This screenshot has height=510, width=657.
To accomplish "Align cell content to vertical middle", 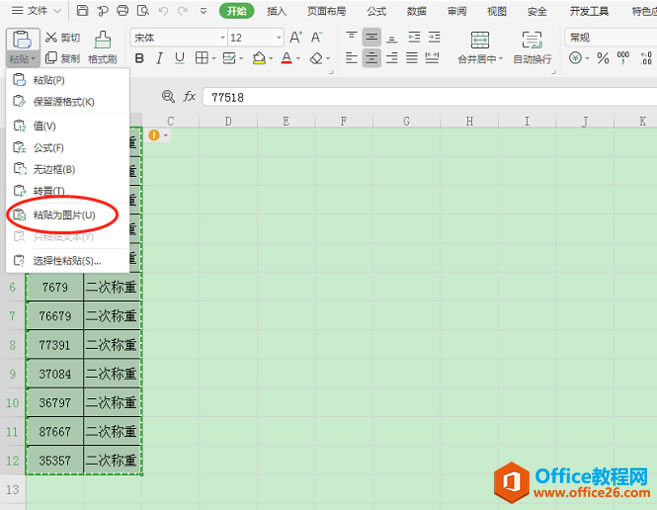I will (x=372, y=37).
